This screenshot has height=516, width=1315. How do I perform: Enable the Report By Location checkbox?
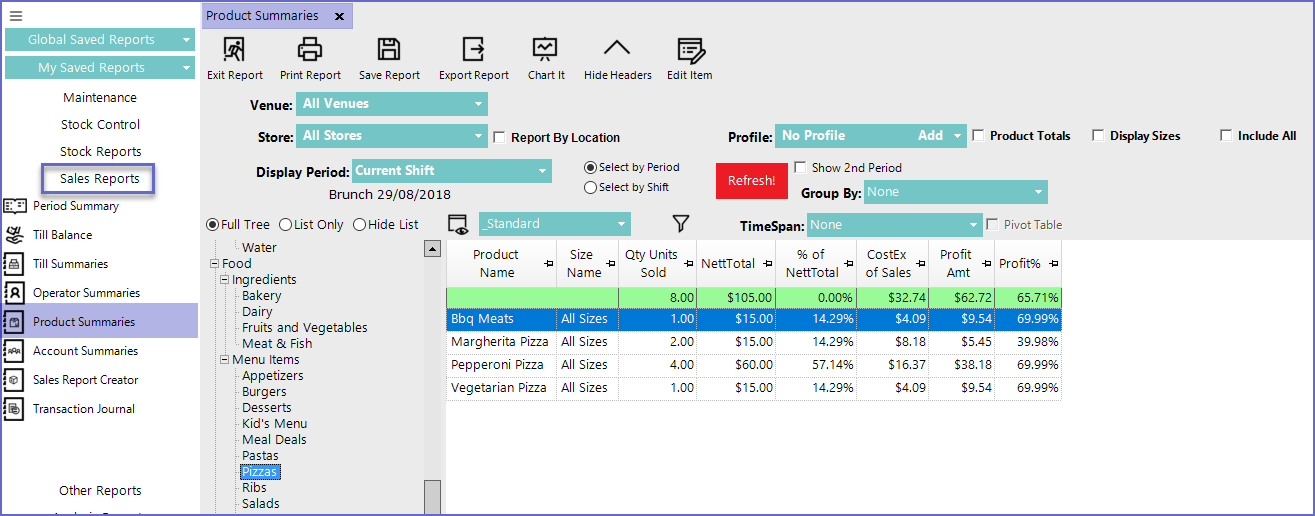click(499, 137)
